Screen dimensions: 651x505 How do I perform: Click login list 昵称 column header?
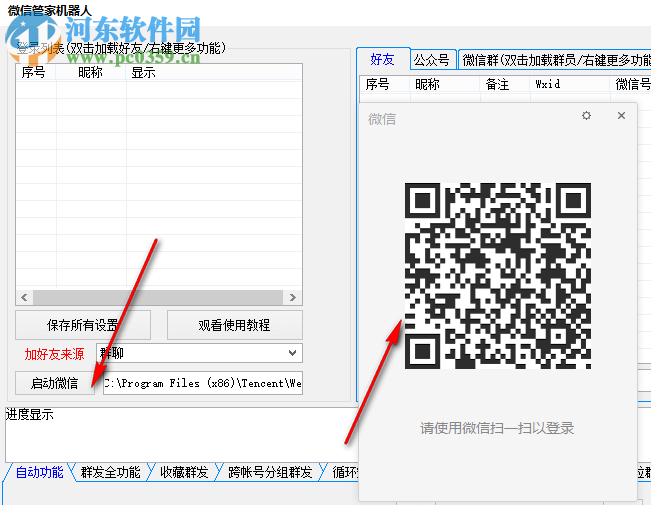pos(91,72)
